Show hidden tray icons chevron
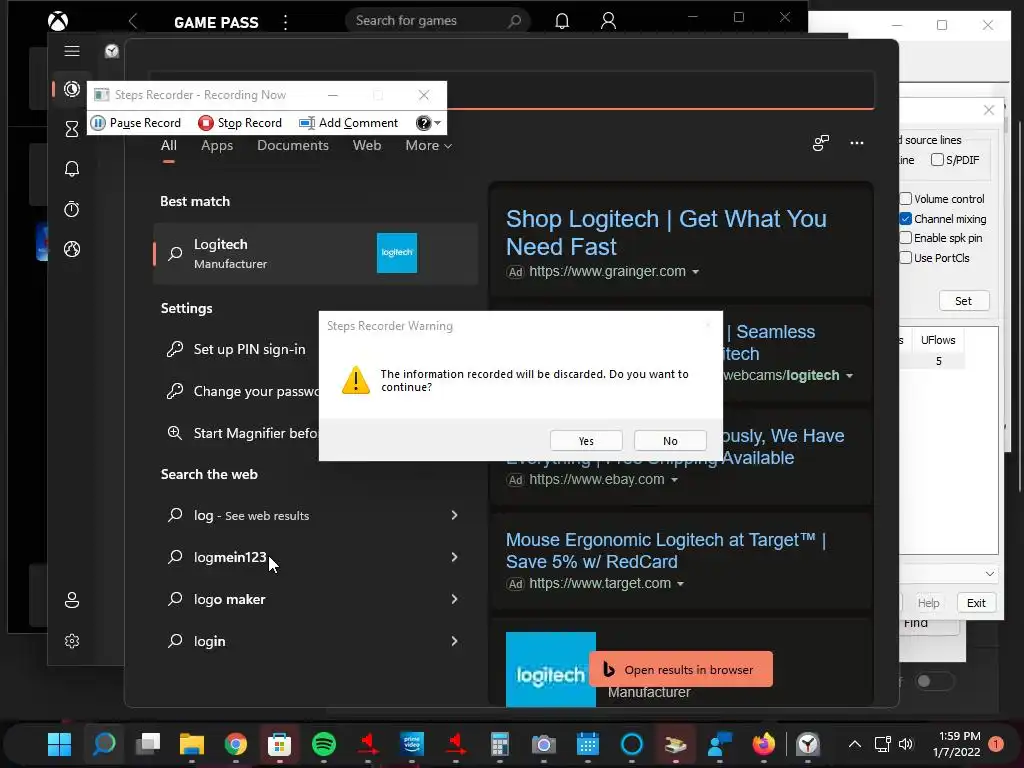Image resolution: width=1024 pixels, height=768 pixels. 854,744
